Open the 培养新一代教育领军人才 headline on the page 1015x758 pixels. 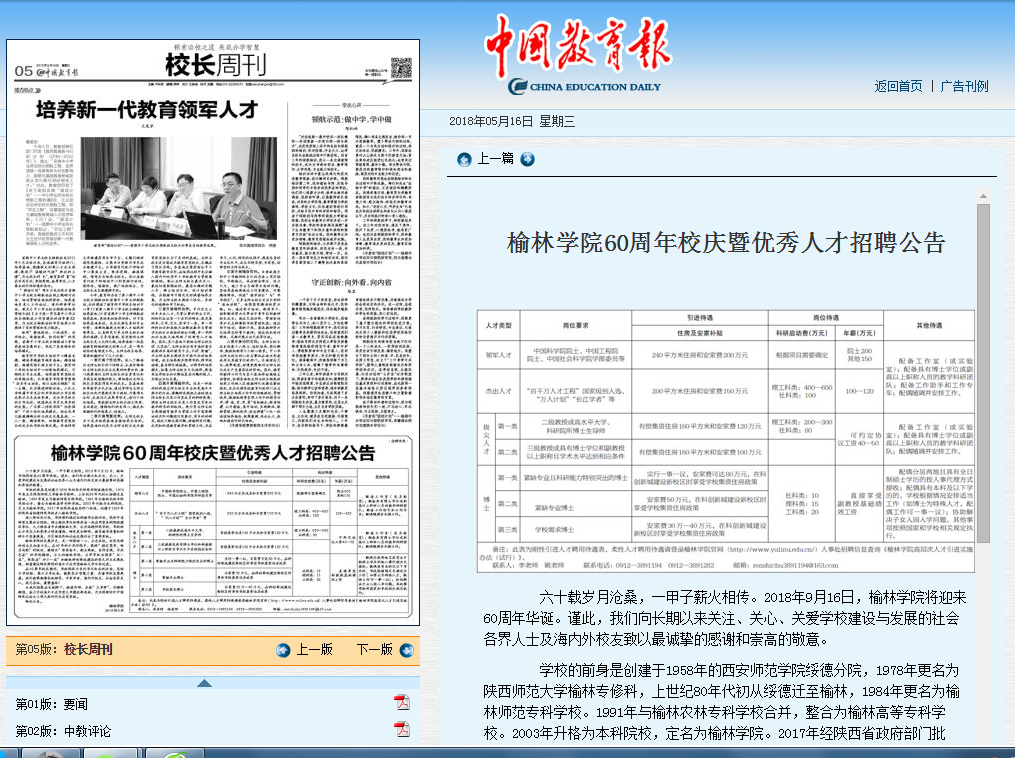[x=147, y=110]
